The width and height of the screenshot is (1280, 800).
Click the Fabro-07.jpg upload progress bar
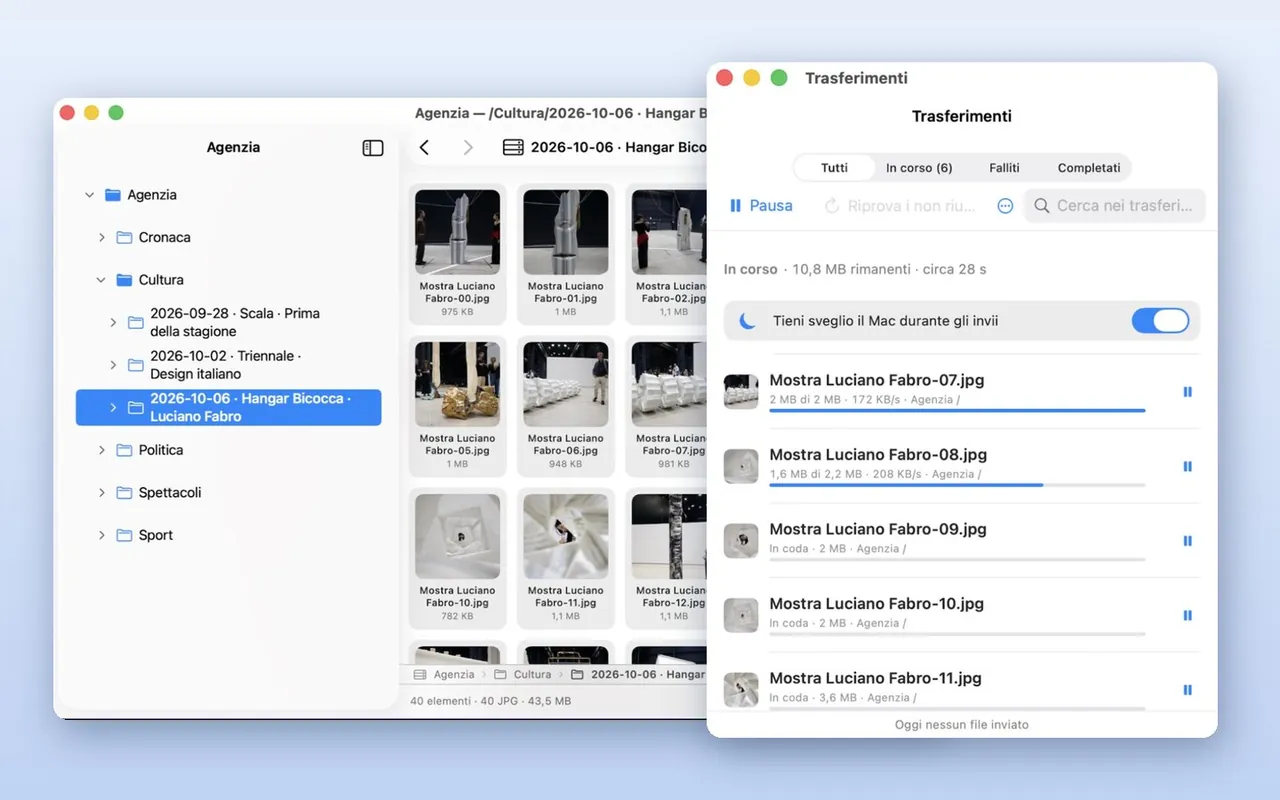957,410
